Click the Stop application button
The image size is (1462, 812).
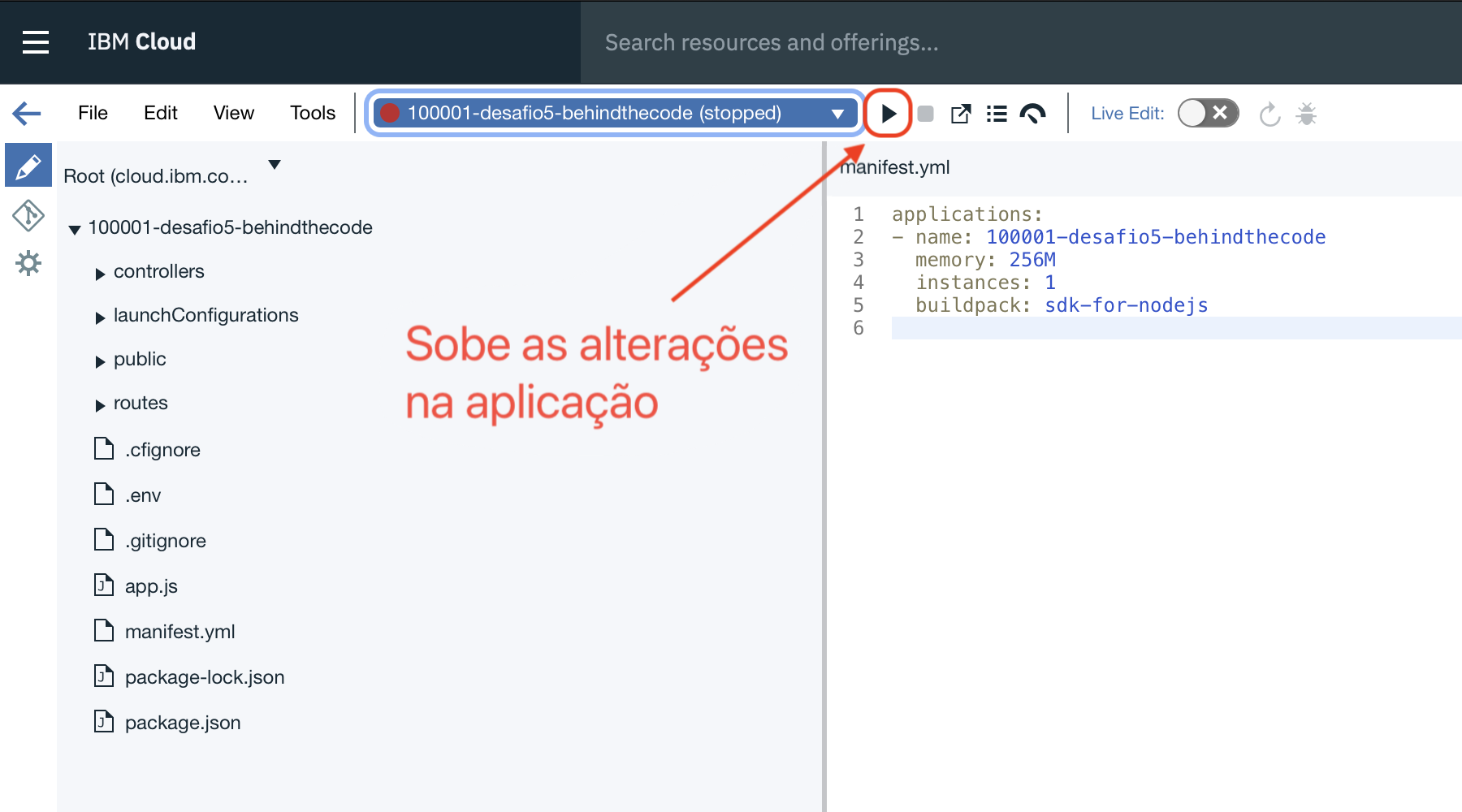(x=925, y=114)
